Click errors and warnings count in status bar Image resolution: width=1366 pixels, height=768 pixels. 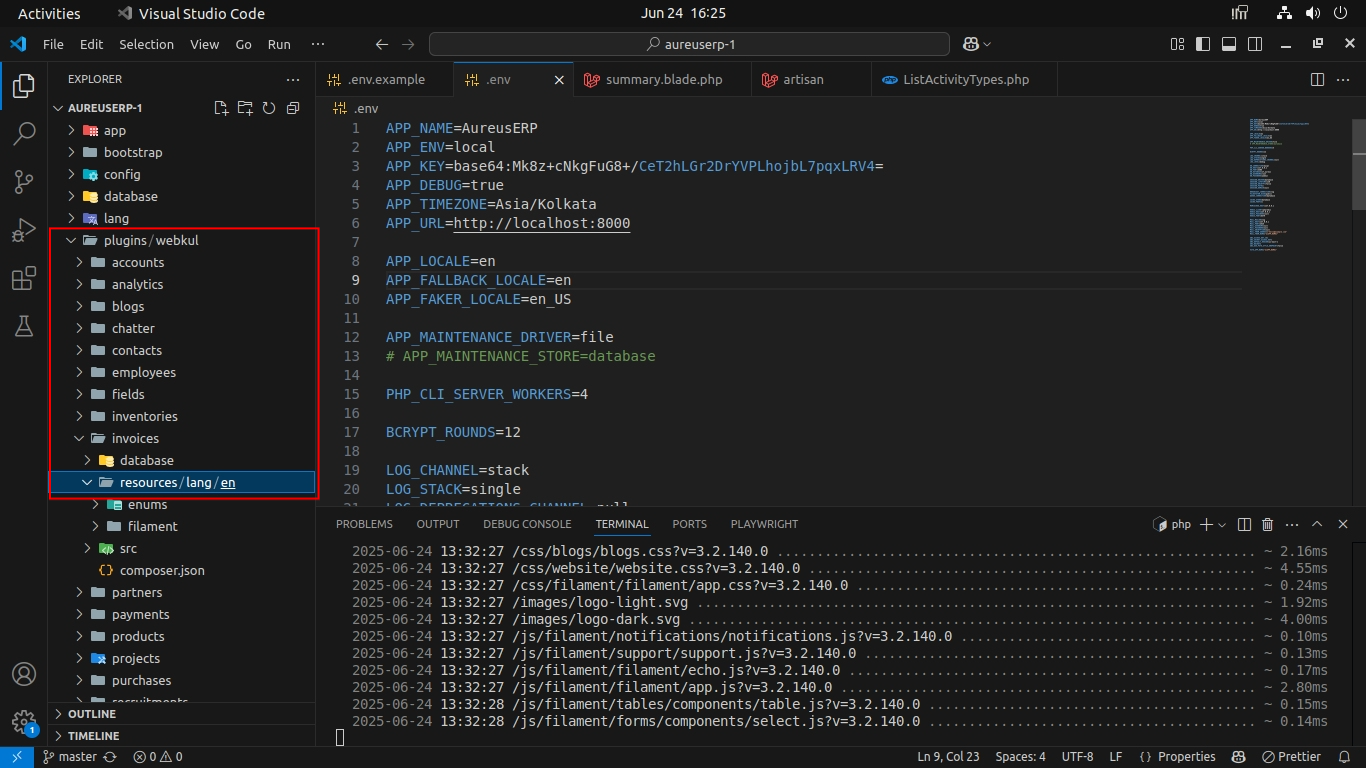(158, 757)
